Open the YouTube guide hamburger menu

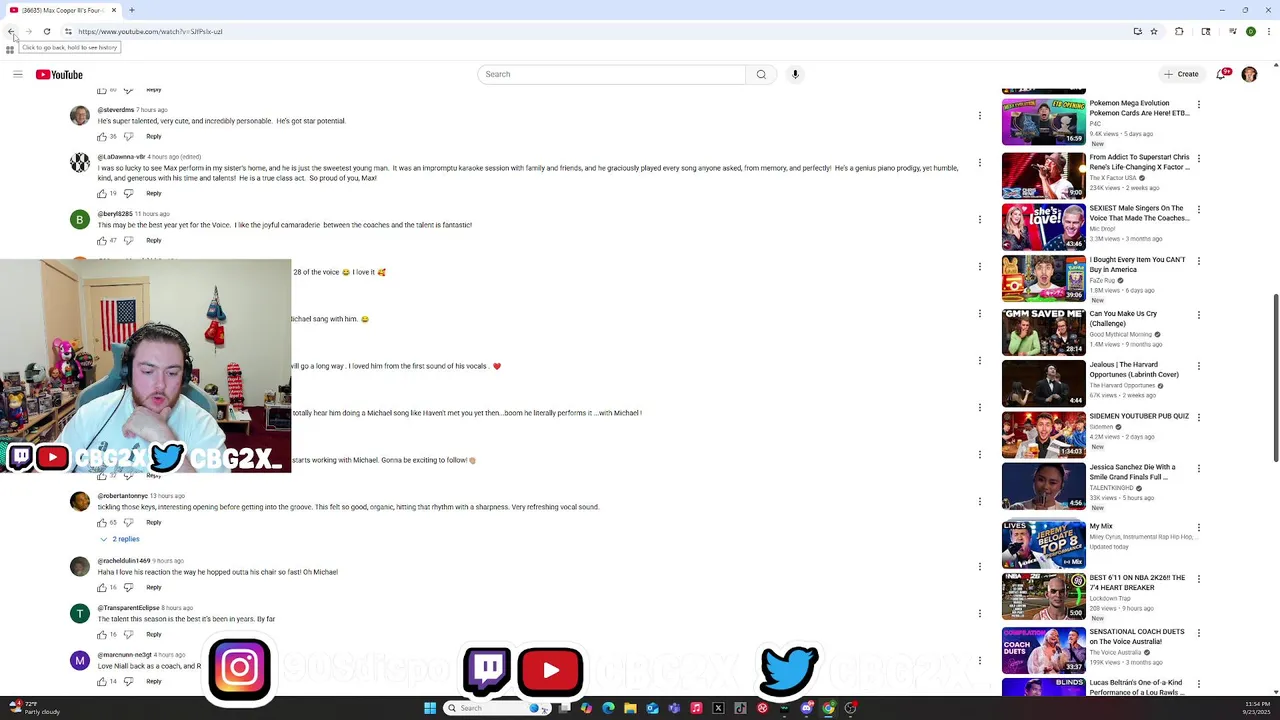17,74
